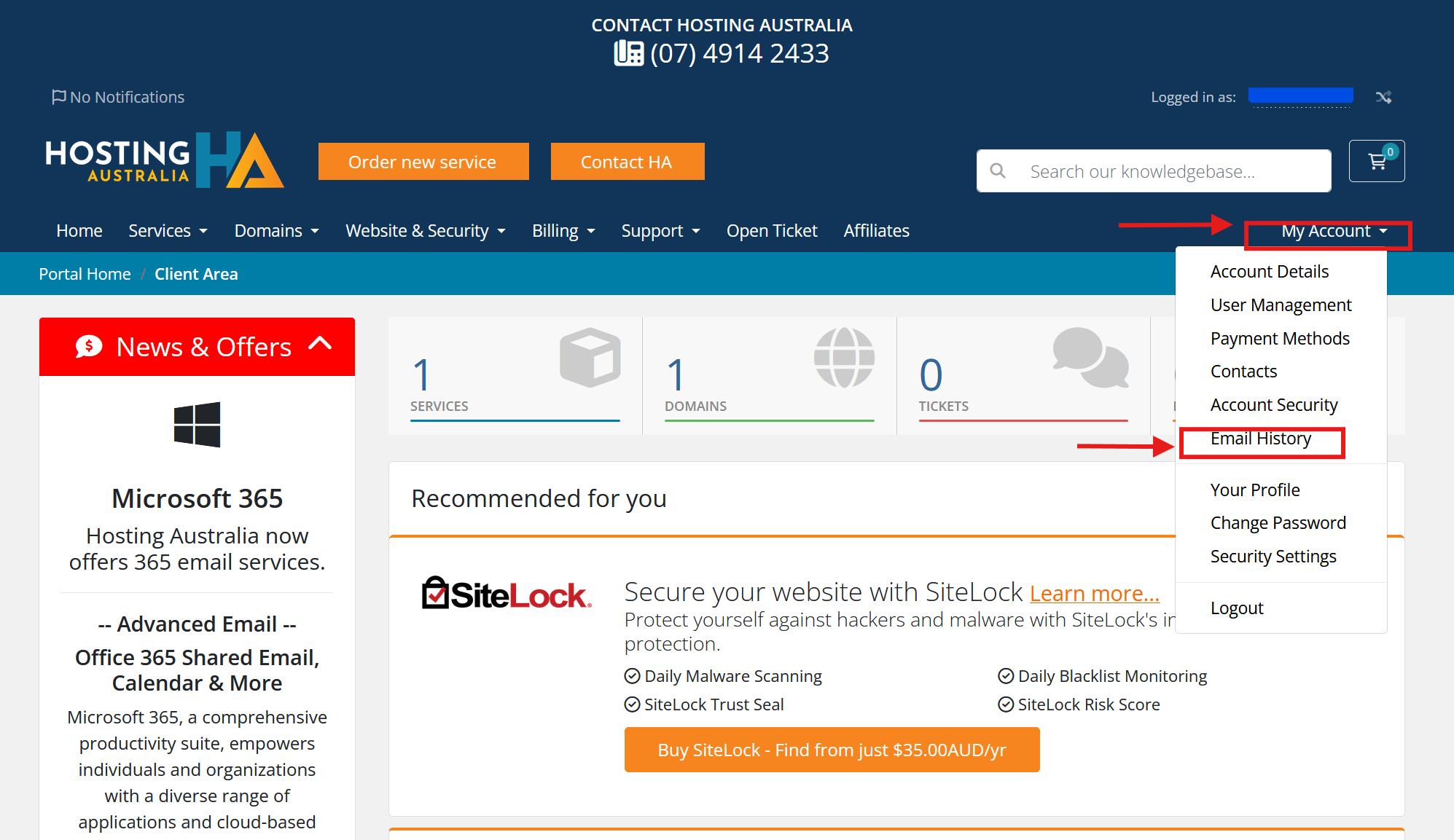1454x840 pixels.
Task: Collapse the News & Offers panel chevron
Action: 321,344
